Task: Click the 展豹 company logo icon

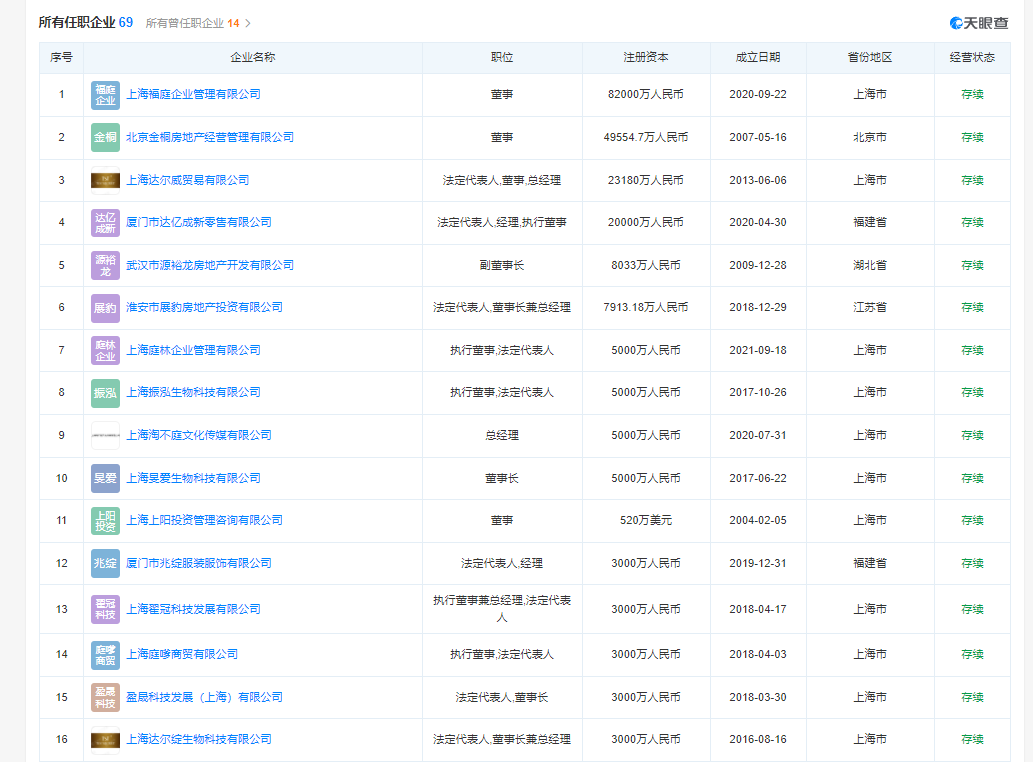Action: click(x=105, y=308)
